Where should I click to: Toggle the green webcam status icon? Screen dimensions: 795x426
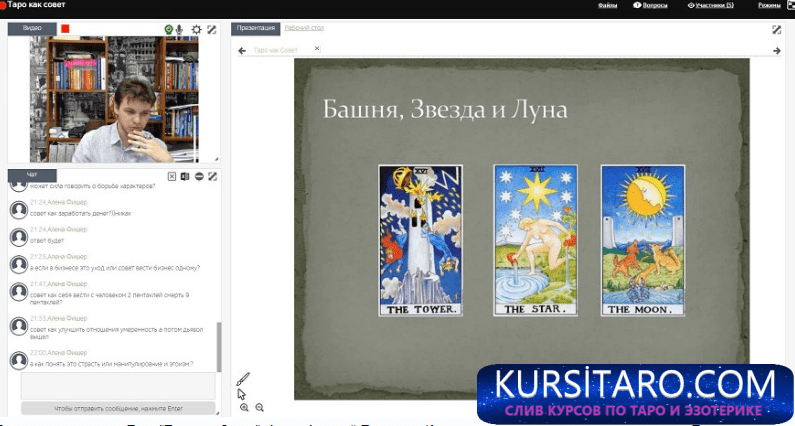(168, 30)
